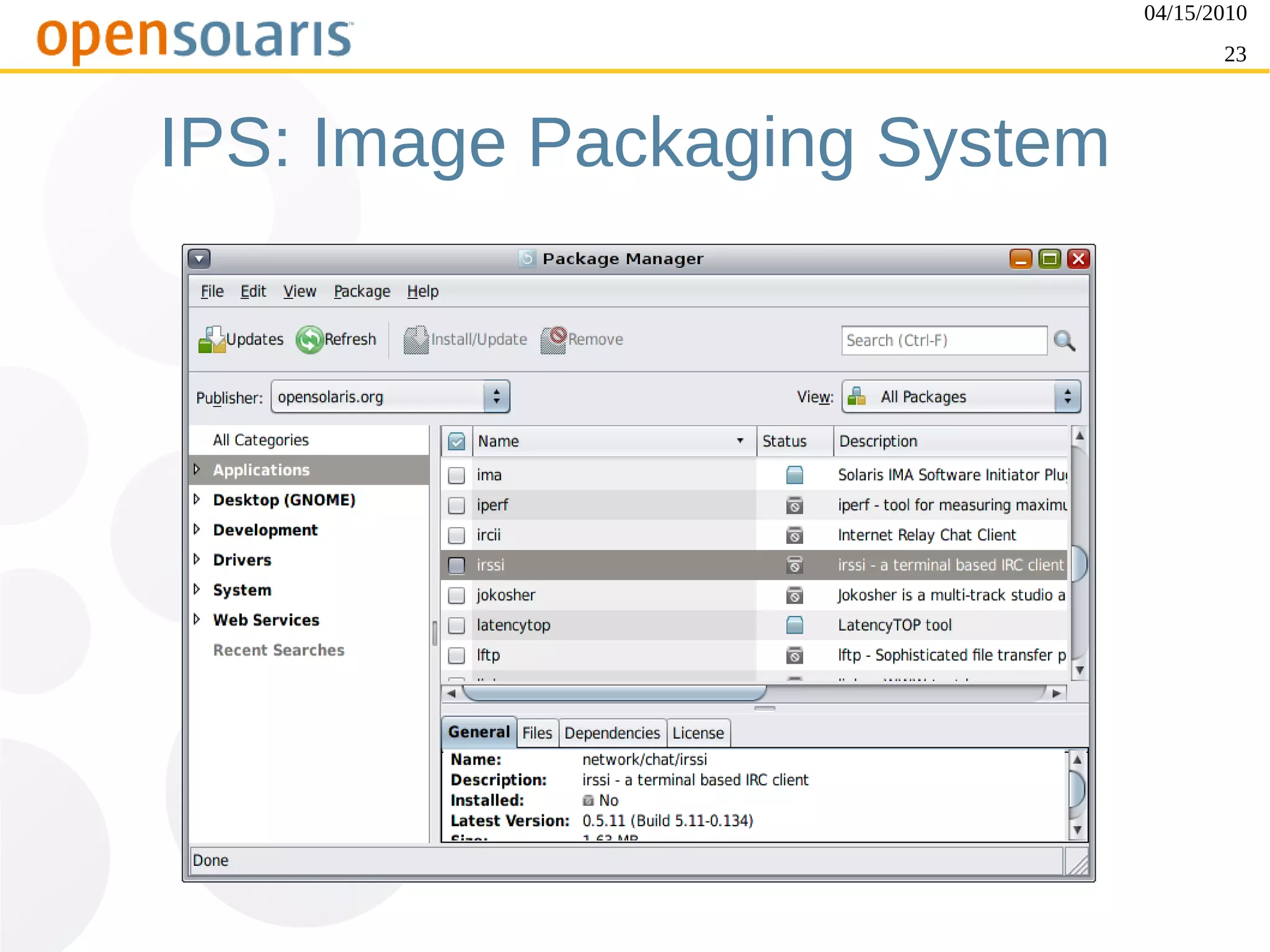Click the Updates toolbar icon
1270x952 pixels.
click(211, 339)
